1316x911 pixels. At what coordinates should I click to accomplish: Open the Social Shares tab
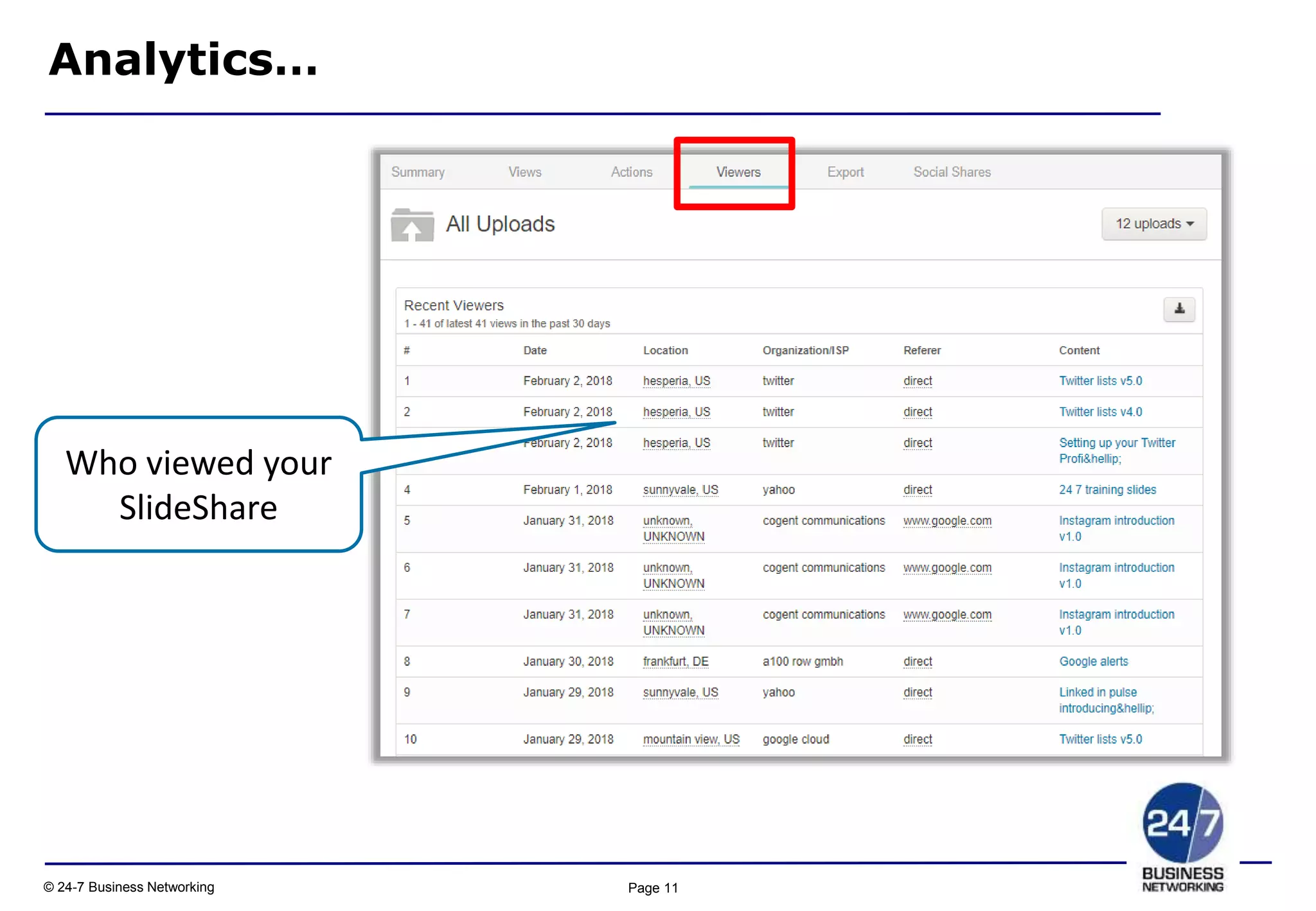(952, 172)
